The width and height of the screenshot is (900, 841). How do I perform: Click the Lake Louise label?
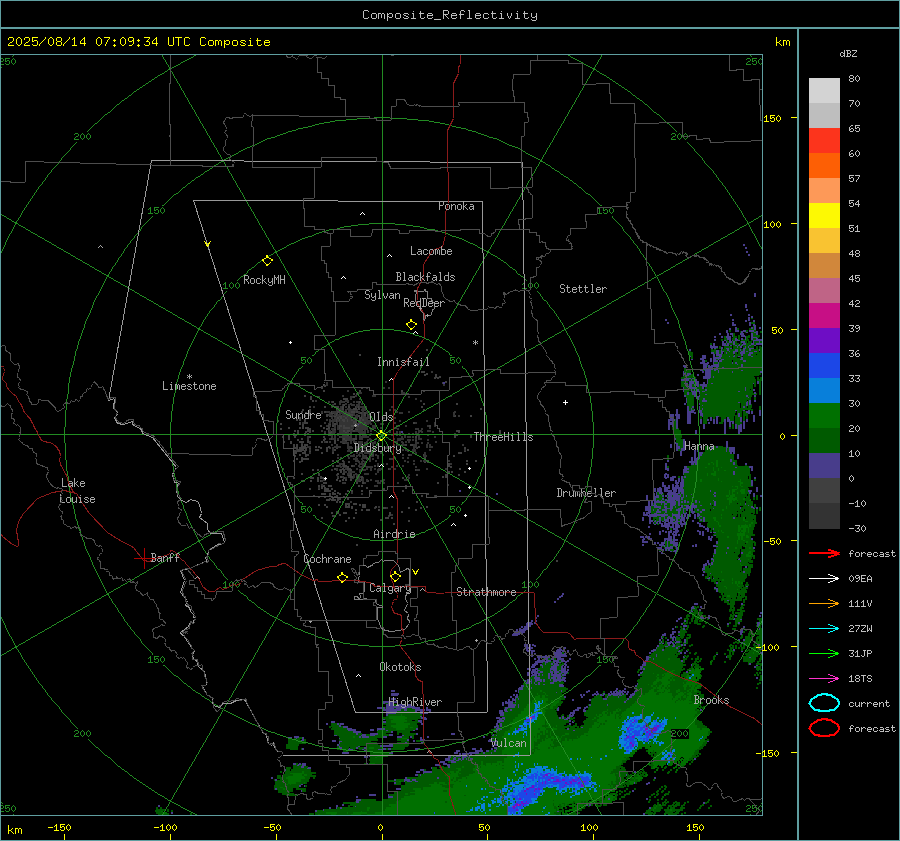tap(77, 491)
